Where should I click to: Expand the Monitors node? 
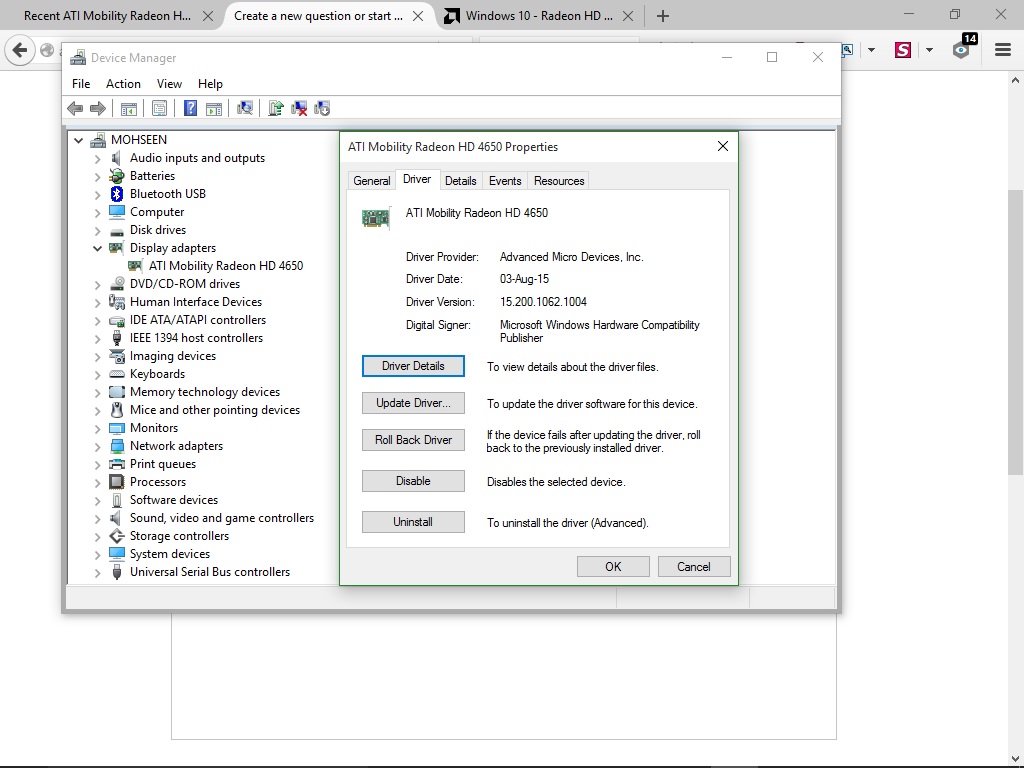pos(97,428)
